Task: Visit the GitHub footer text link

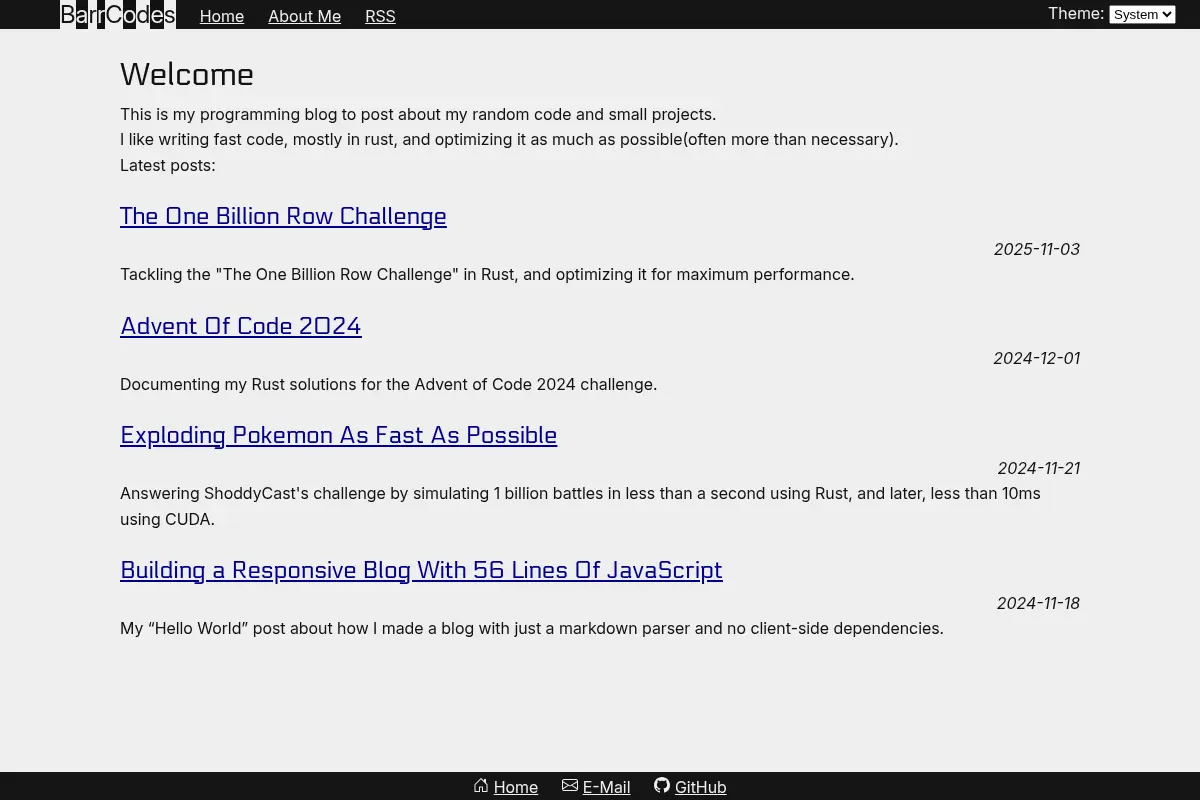Action: point(701,787)
